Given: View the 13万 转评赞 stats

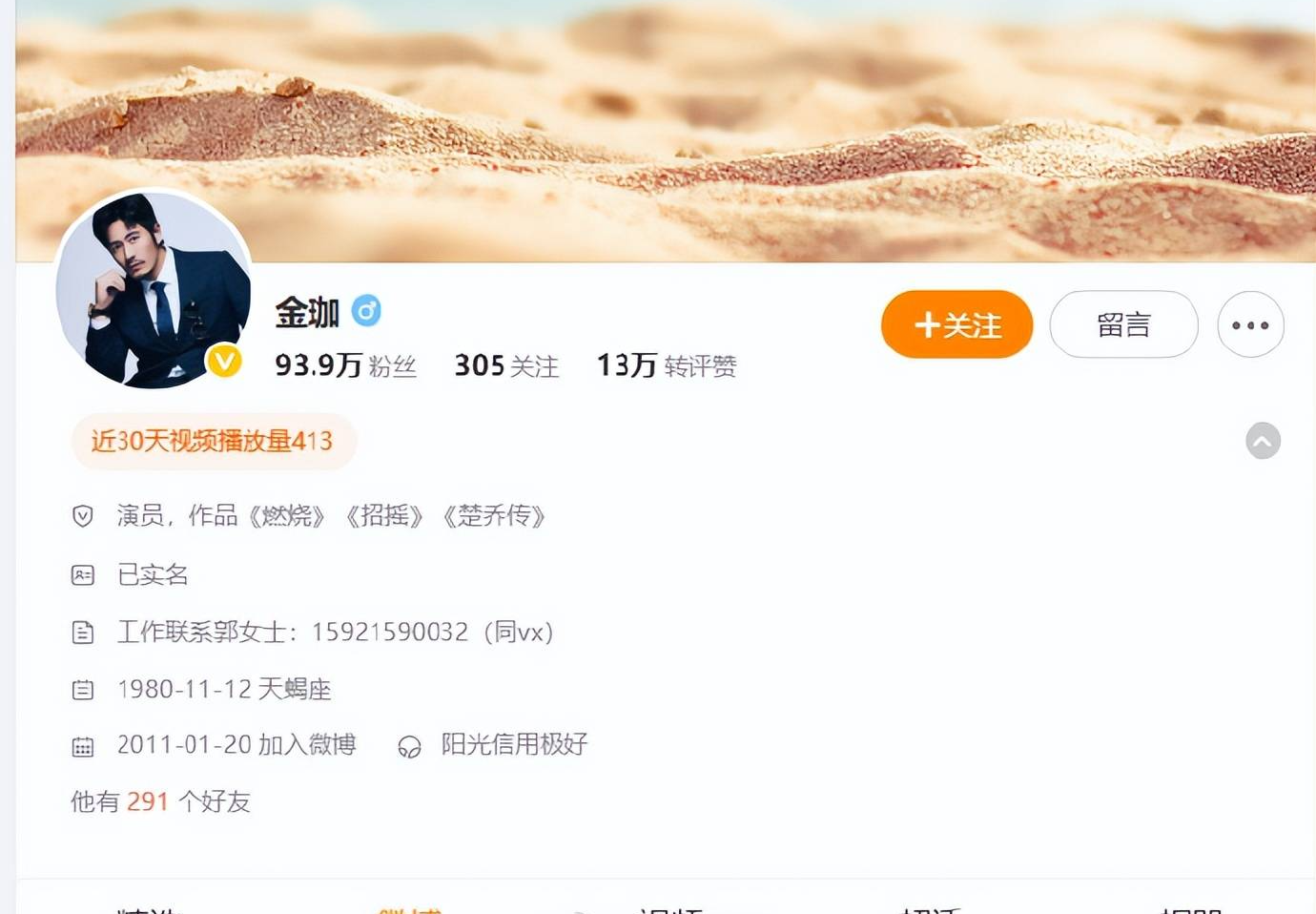Looking at the screenshot, I should [667, 365].
